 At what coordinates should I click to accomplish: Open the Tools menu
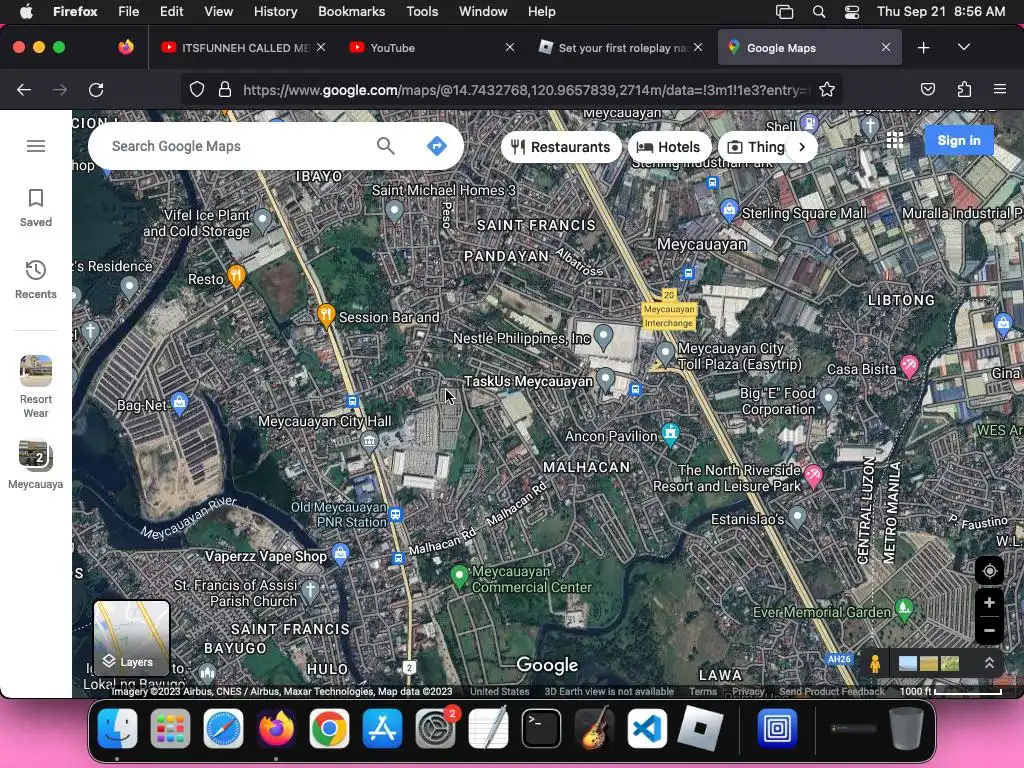pos(422,12)
